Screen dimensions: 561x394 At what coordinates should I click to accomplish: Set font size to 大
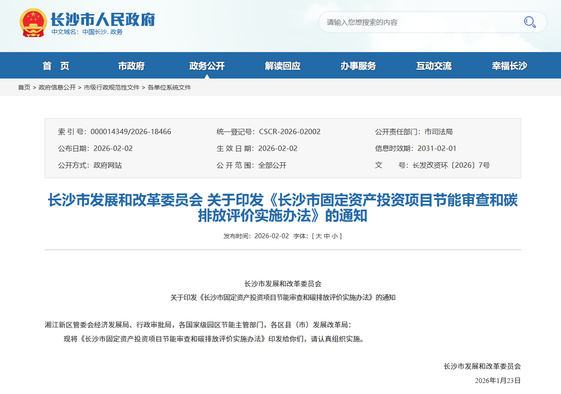coord(319,236)
